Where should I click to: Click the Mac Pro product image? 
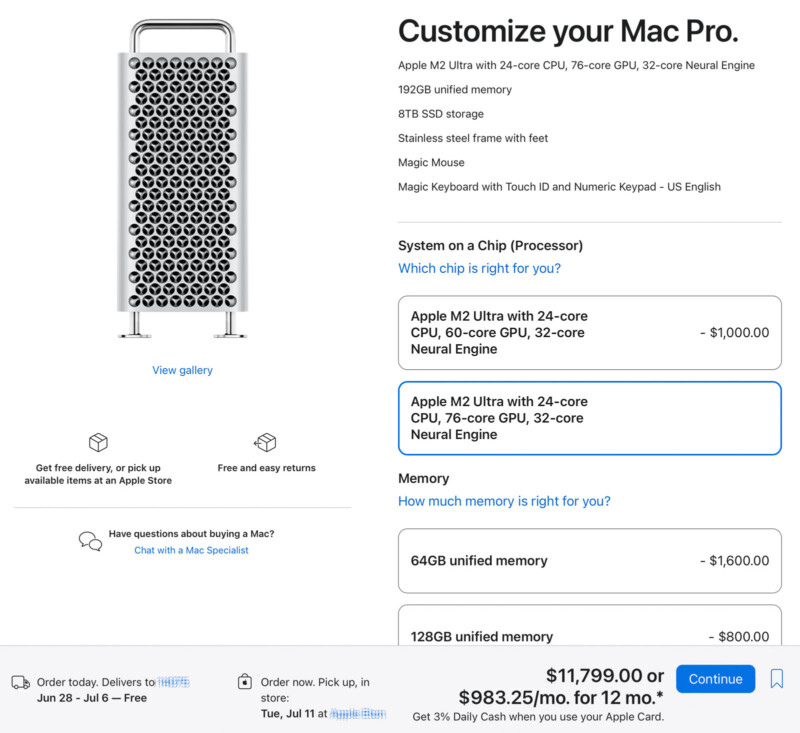[x=183, y=179]
